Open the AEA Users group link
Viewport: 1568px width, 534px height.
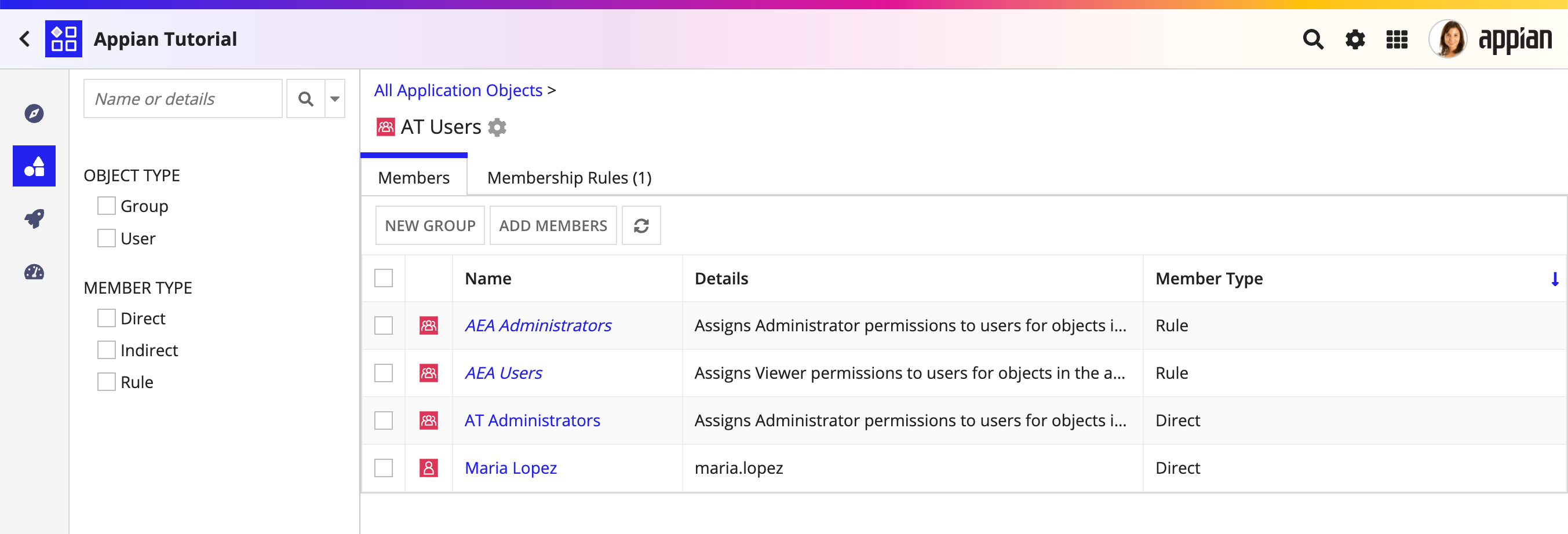click(504, 373)
